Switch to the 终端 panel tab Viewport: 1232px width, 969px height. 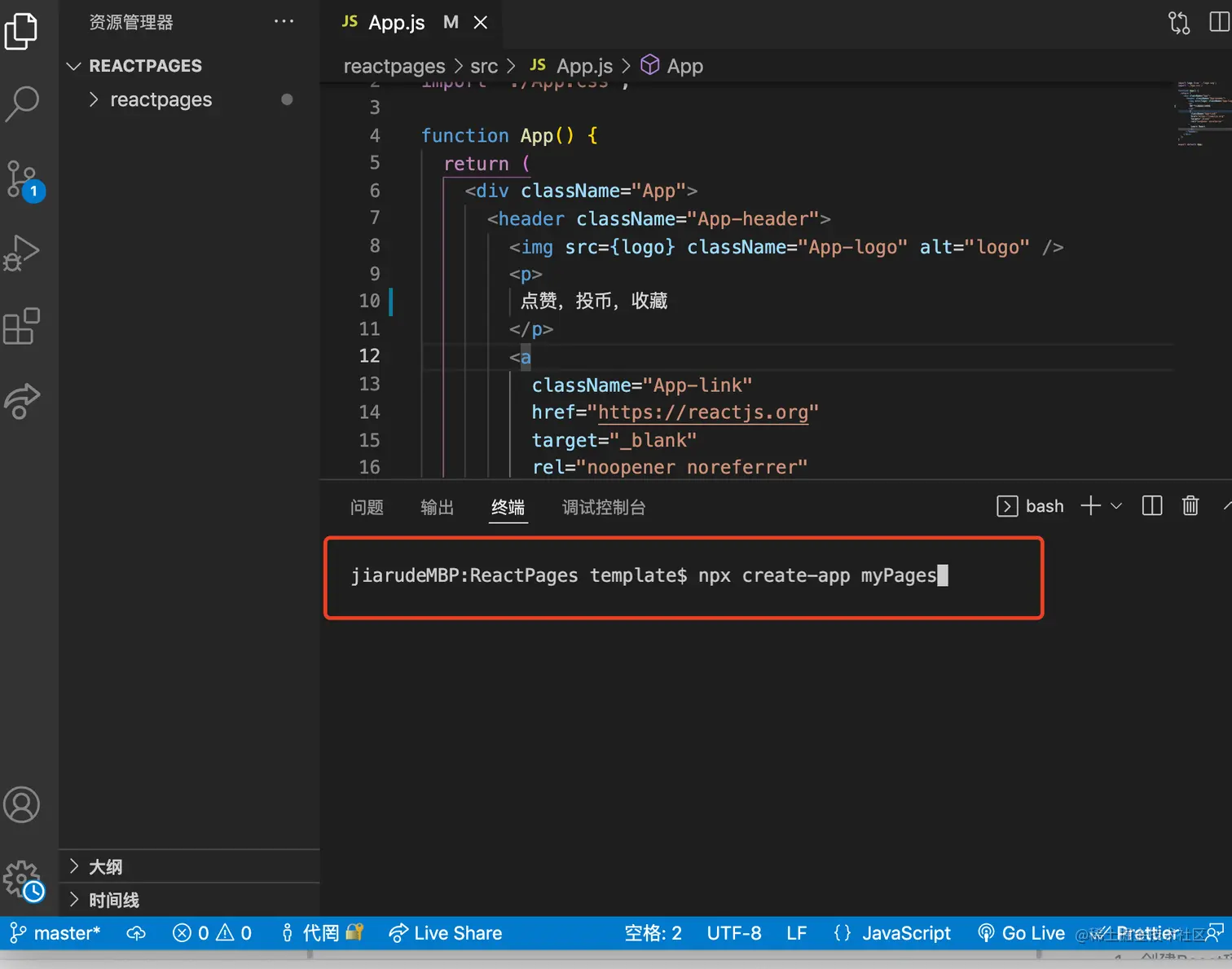pos(508,507)
